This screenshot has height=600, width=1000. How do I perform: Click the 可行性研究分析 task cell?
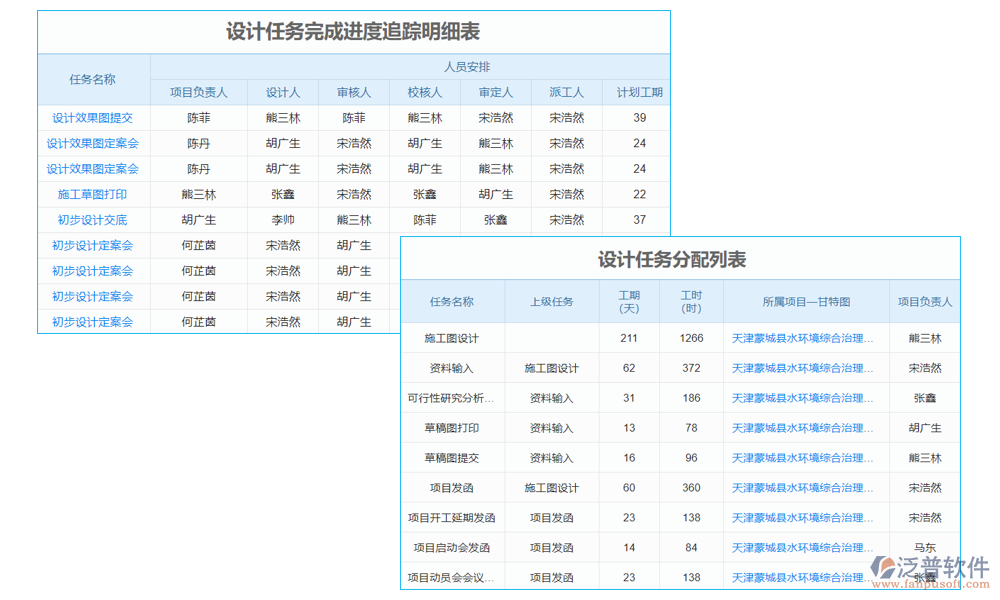click(453, 398)
